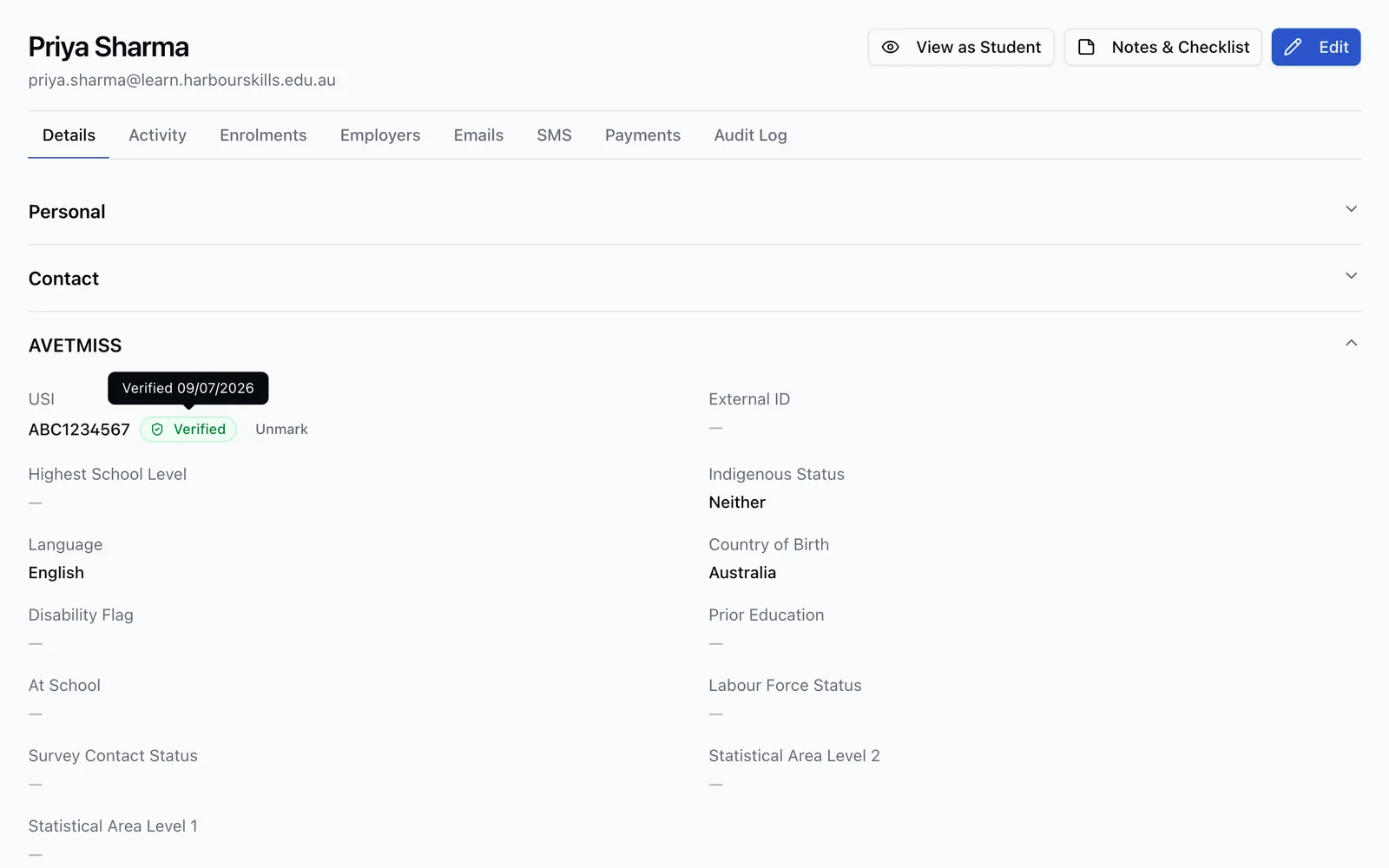Click the External ID label
This screenshot has height=868, width=1389.
(749, 399)
